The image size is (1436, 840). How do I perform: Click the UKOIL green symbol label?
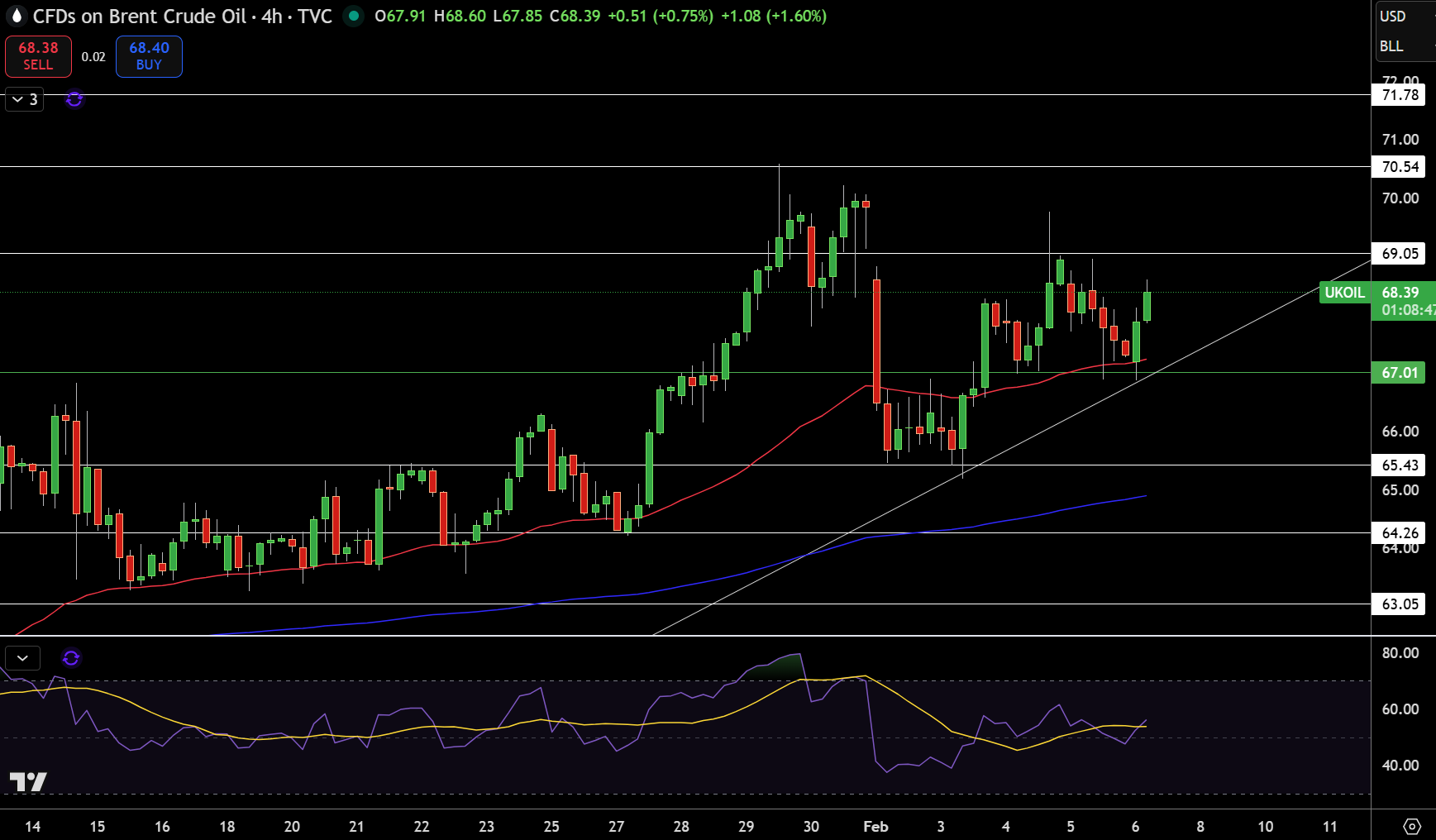click(1344, 293)
